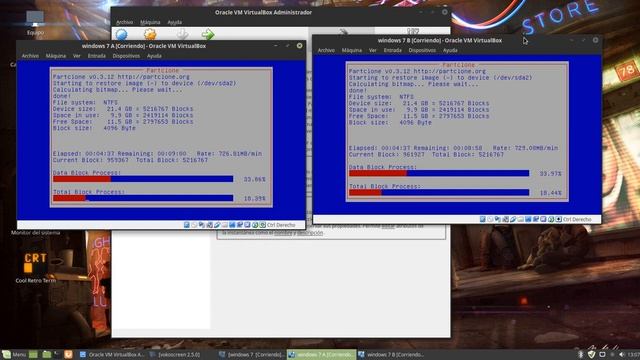The image size is (640, 360).
Task: Open the Cool Retro Term desktop icon
Action: [x=35, y=263]
